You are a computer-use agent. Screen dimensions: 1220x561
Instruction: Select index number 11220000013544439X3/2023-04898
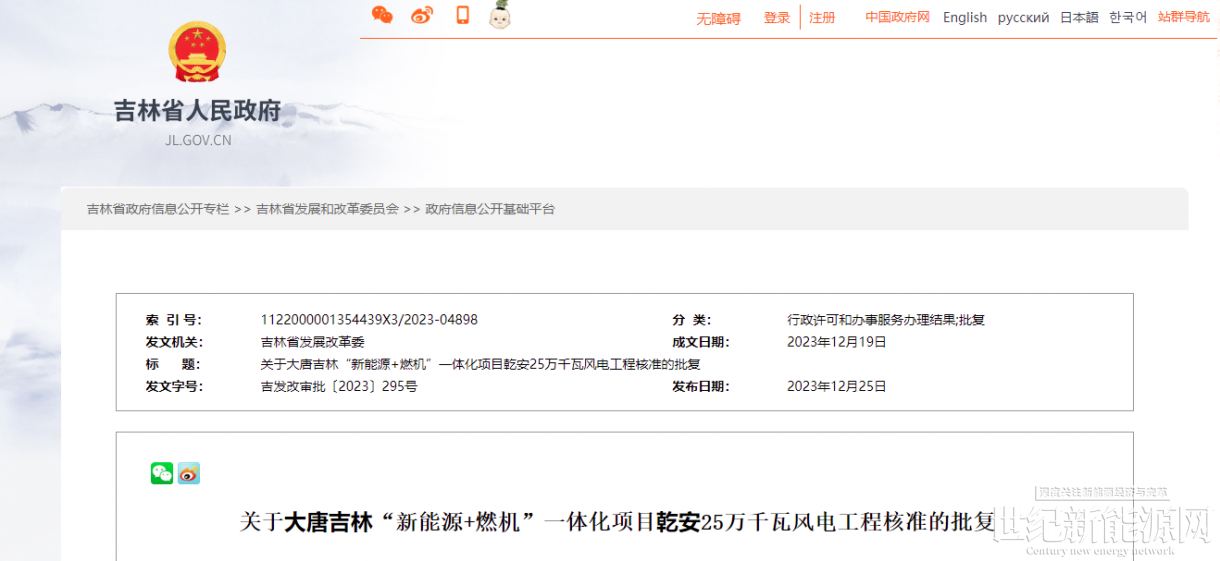369,320
